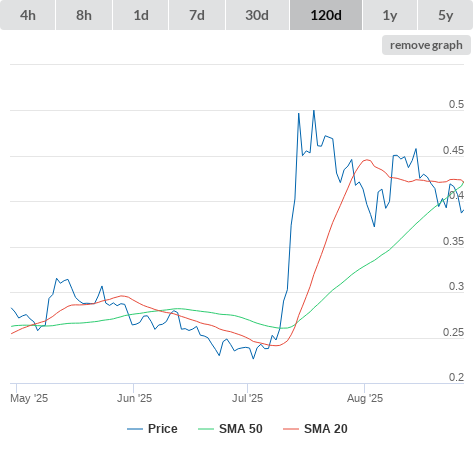Click the Aug '25 axis label
Screen dimensions: 474x455
tap(365, 398)
